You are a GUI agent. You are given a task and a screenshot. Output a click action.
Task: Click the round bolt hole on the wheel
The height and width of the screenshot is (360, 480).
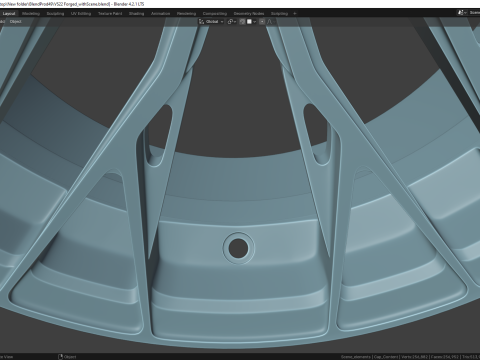click(239, 248)
